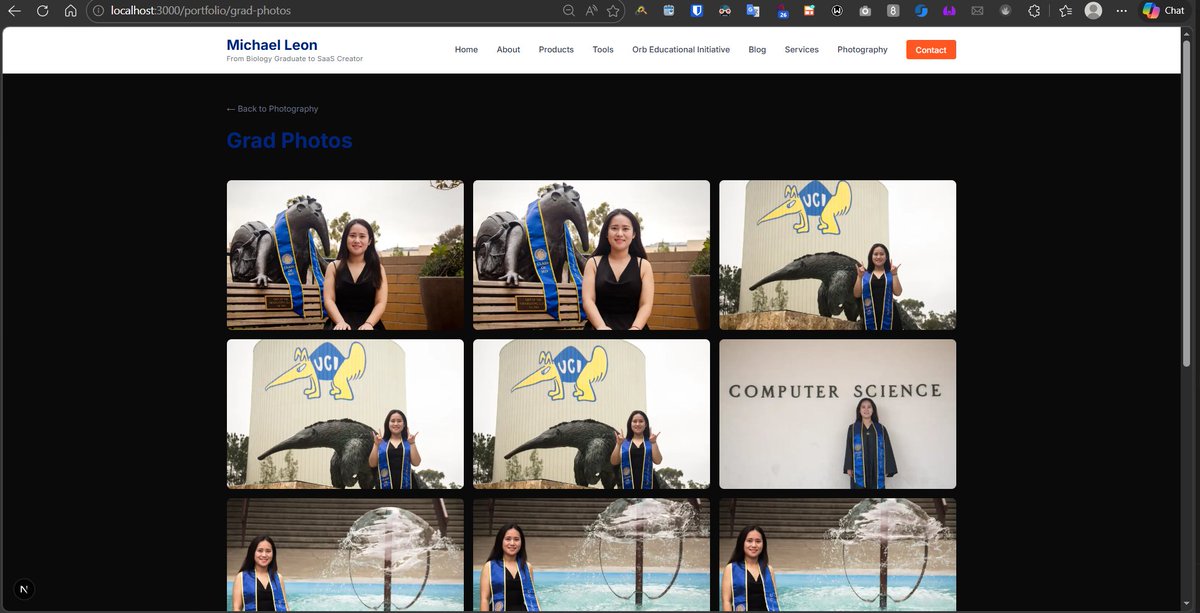Open middle bottom-row fountain photo
The width and height of the screenshot is (1200, 613).
[591, 555]
